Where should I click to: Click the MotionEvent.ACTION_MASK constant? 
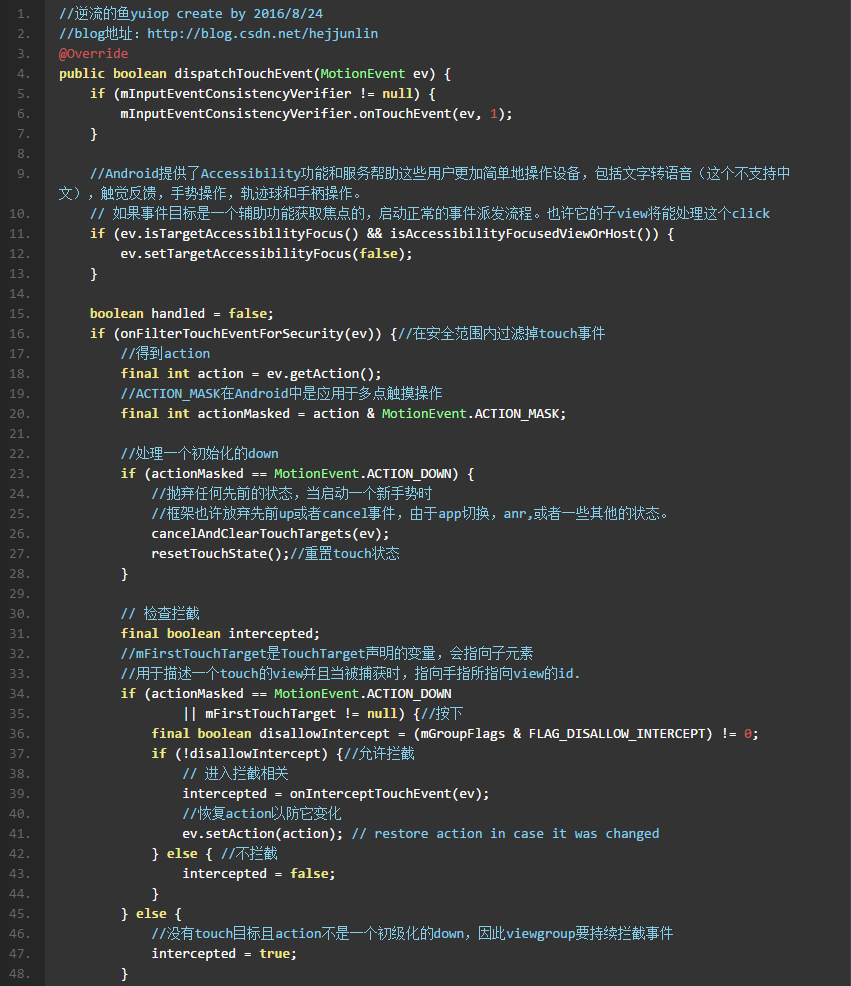point(473,414)
